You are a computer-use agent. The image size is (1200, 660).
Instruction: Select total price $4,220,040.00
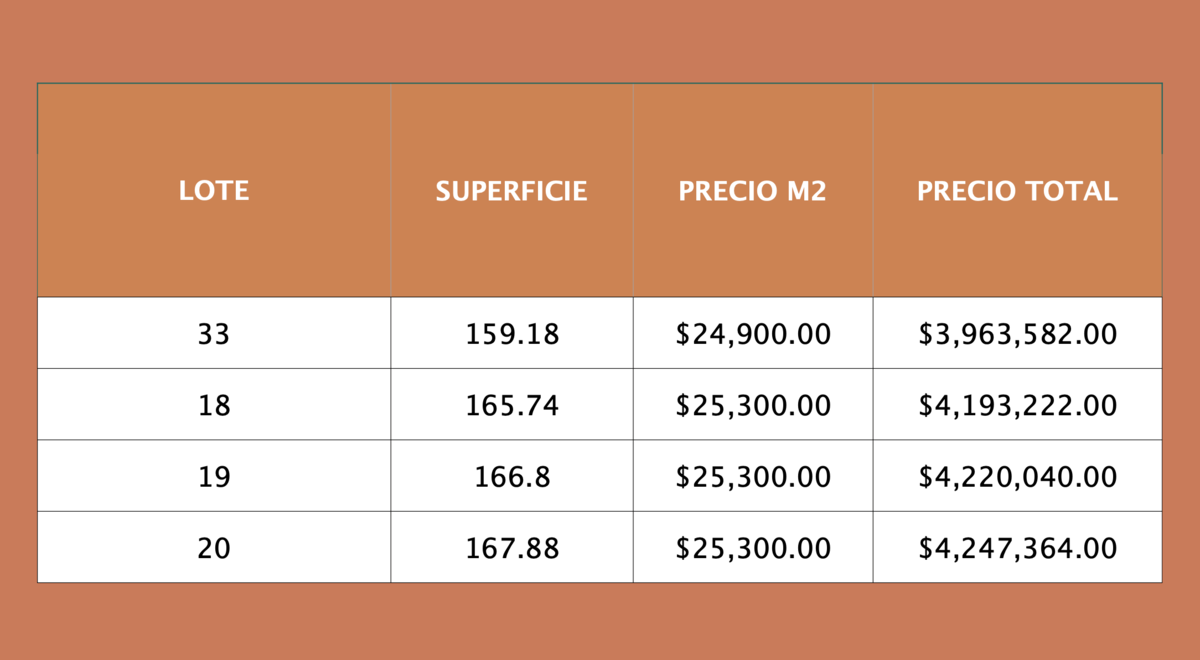point(1017,477)
